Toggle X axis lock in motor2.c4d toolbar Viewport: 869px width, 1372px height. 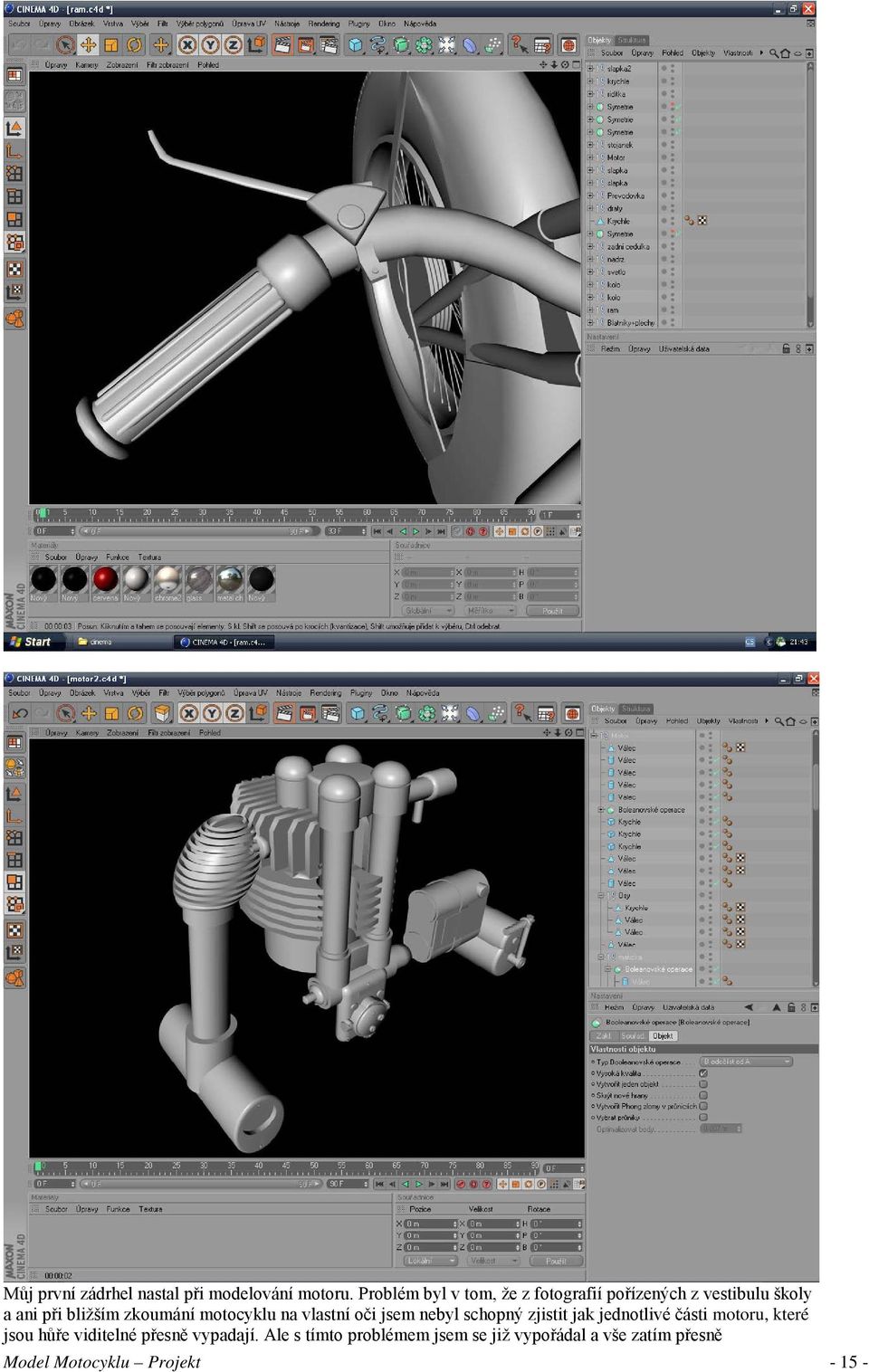pyautogui.click(x=188, y=713)
